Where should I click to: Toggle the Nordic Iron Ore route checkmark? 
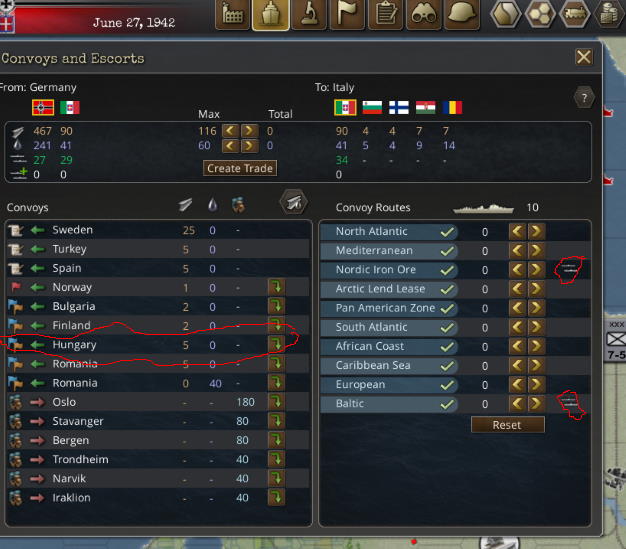click(x=447, y=270)
